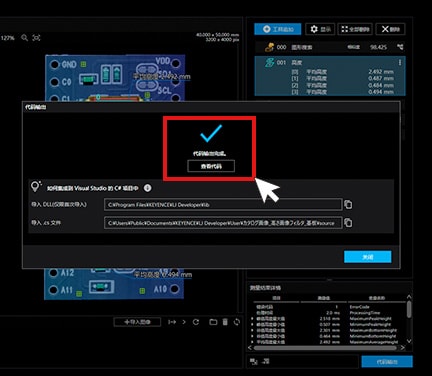Open display settings with the gear button
The width and height of the screenshot is (432, 376).
(x=320, y=29)
